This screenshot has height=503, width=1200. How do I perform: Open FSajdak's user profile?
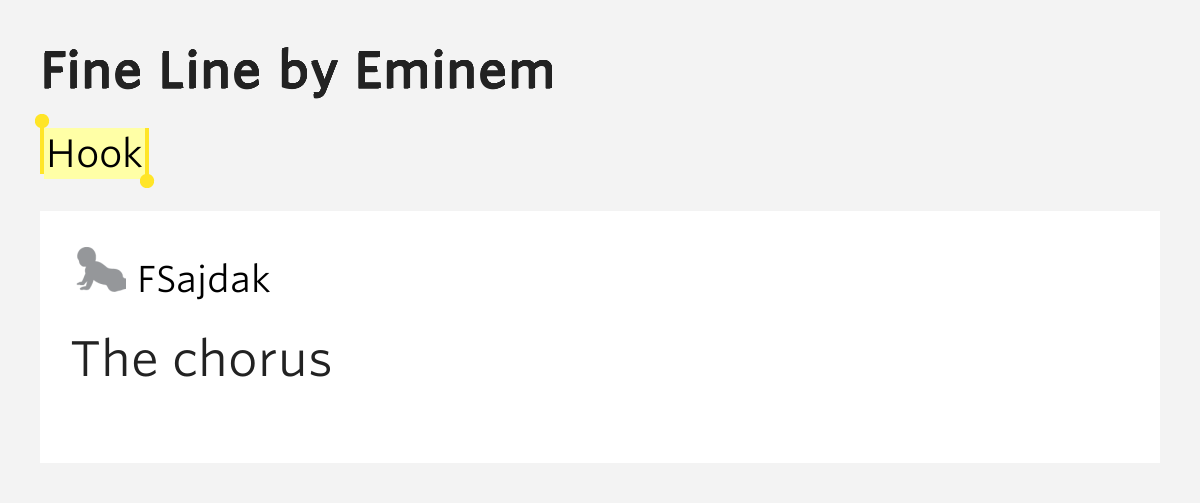[204, 279]
